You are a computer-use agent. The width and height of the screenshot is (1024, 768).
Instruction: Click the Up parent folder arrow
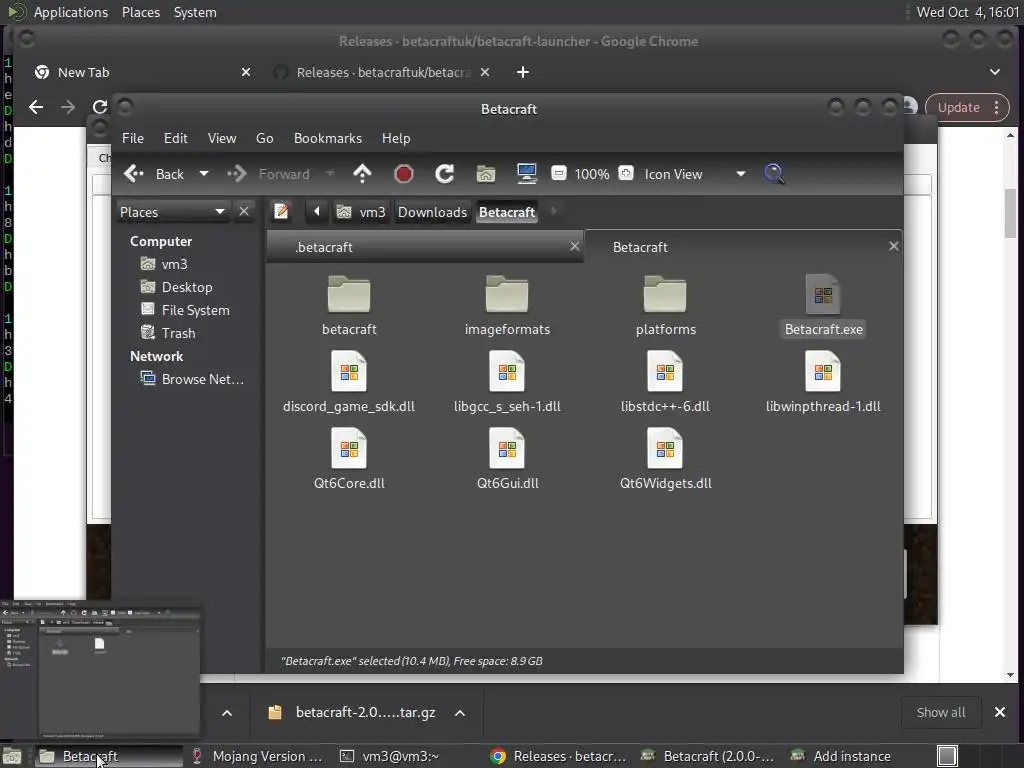(362, 174)
